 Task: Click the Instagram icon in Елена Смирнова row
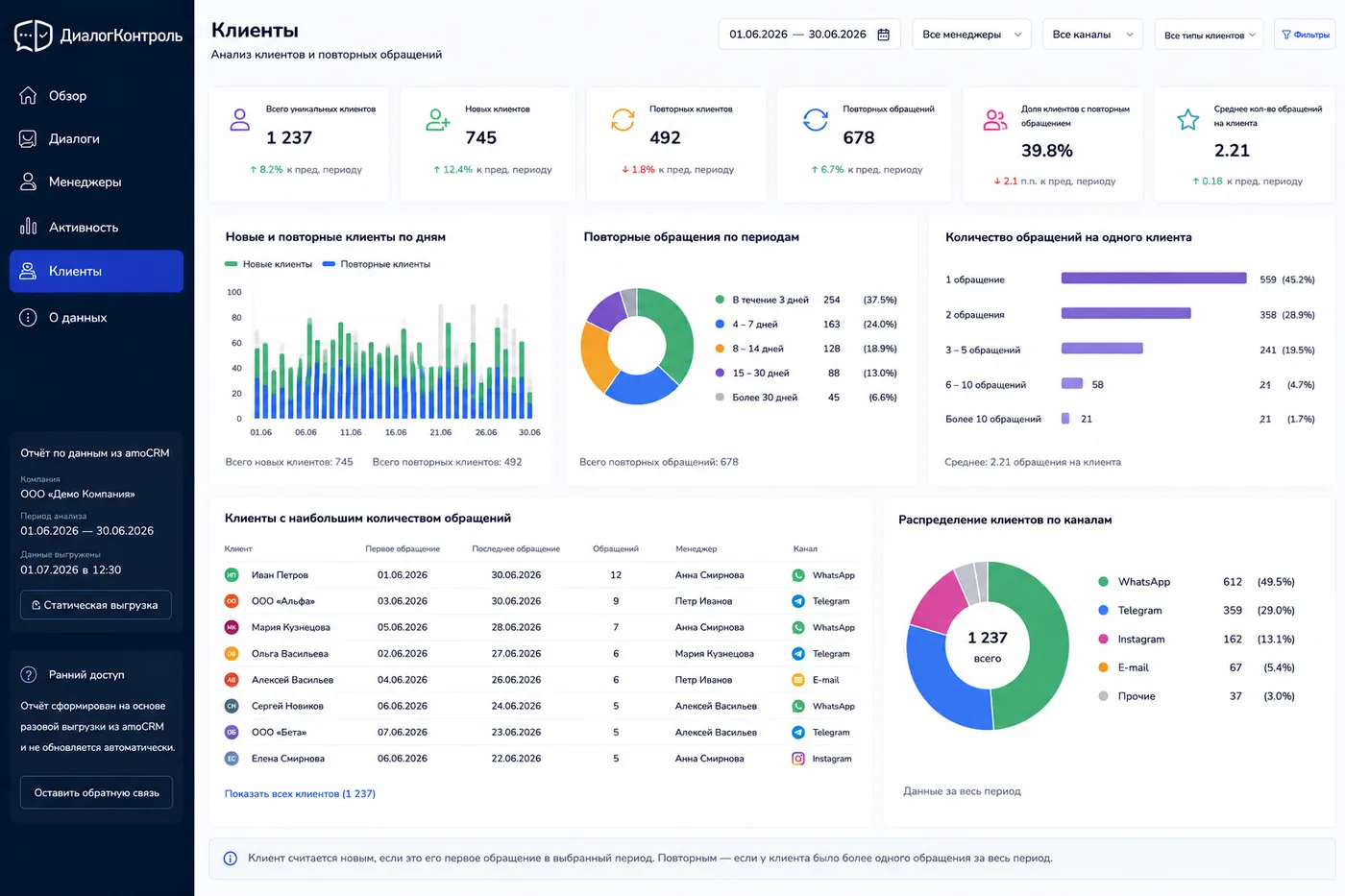pos(798,759)
